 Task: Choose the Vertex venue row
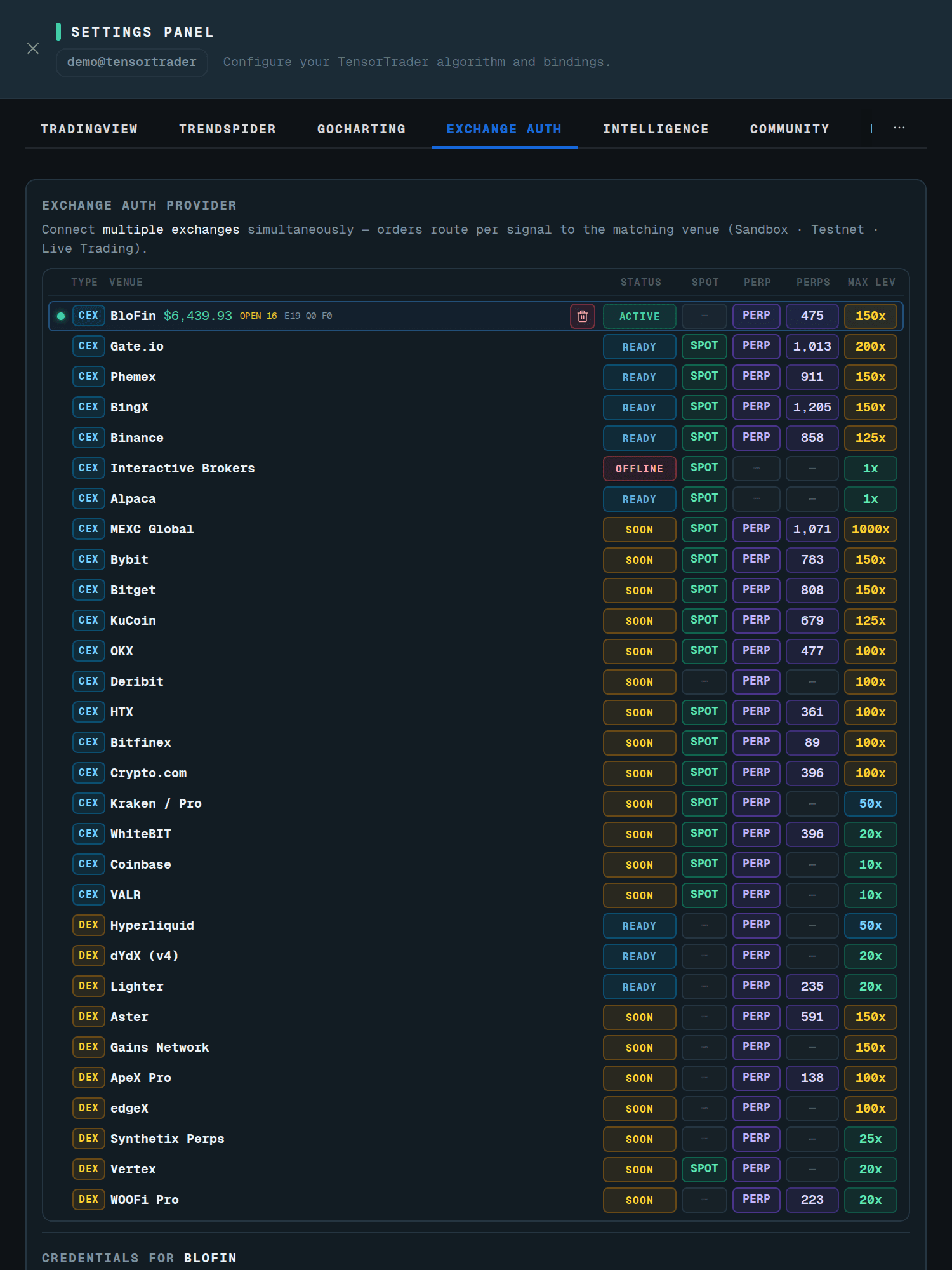pyautogui.click(x=475, y=1170)
